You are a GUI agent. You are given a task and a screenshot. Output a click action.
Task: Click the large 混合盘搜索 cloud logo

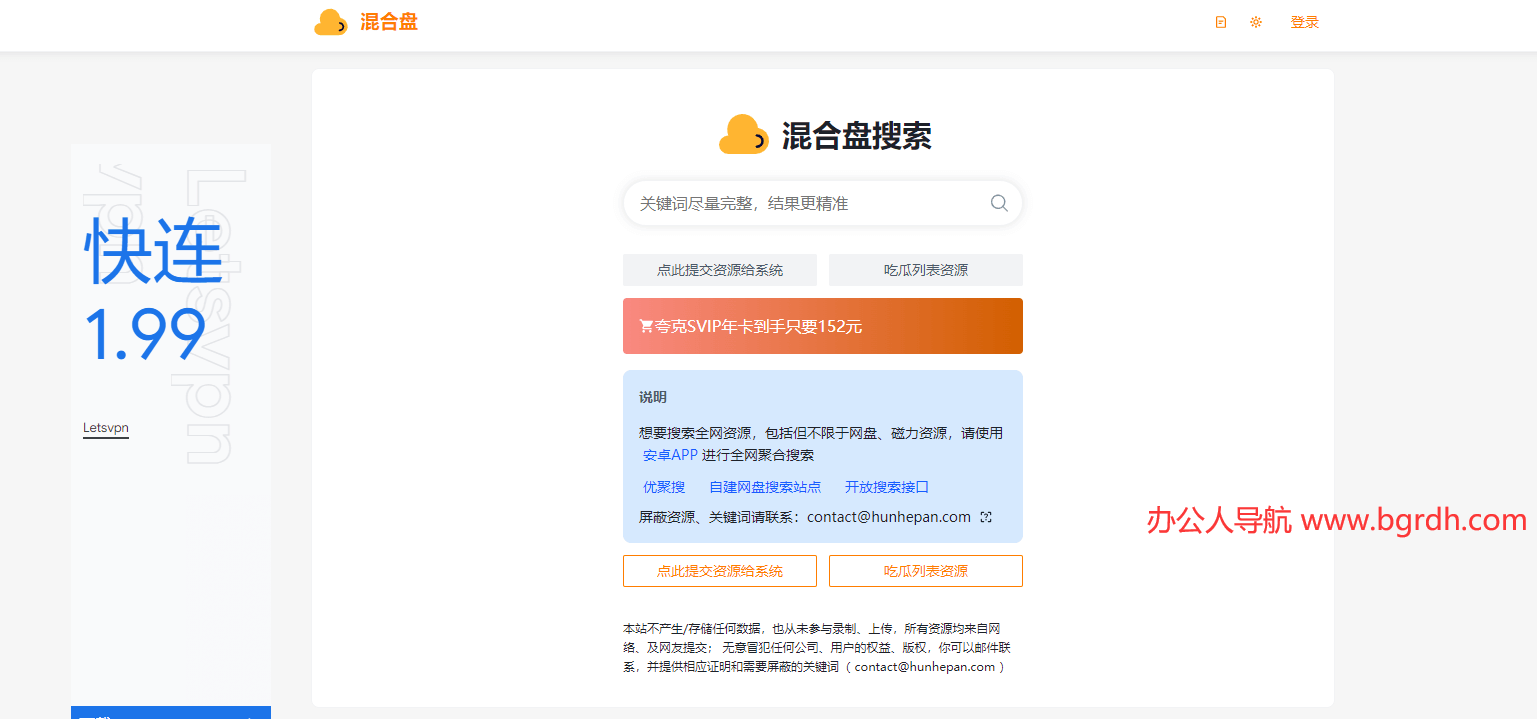coord(743,136)
